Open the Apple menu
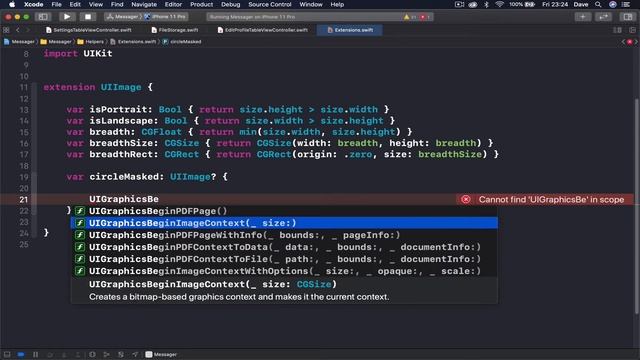The image size is (640, 360). tap(12, 4)
